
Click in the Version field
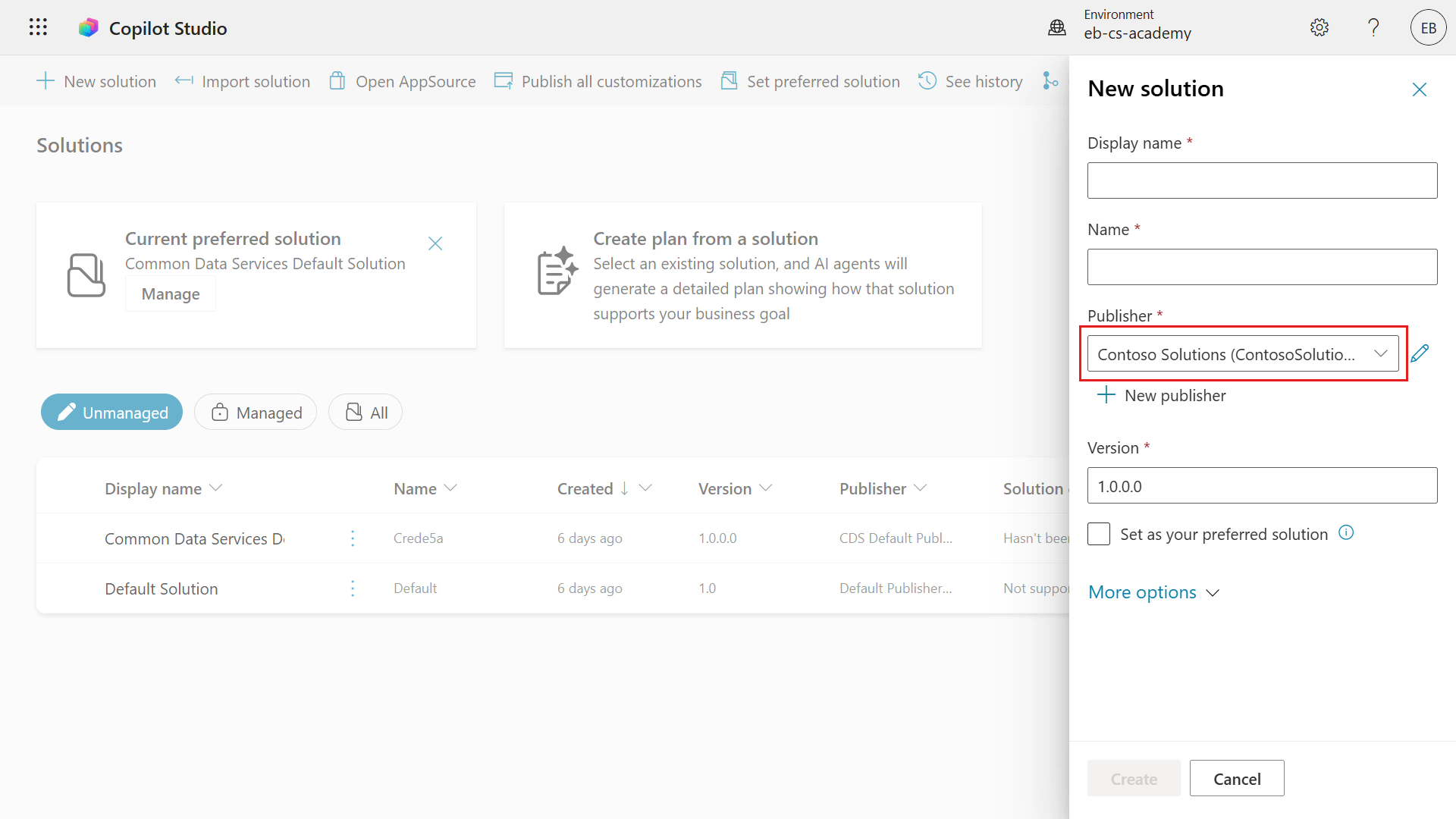coord(1262,486)
